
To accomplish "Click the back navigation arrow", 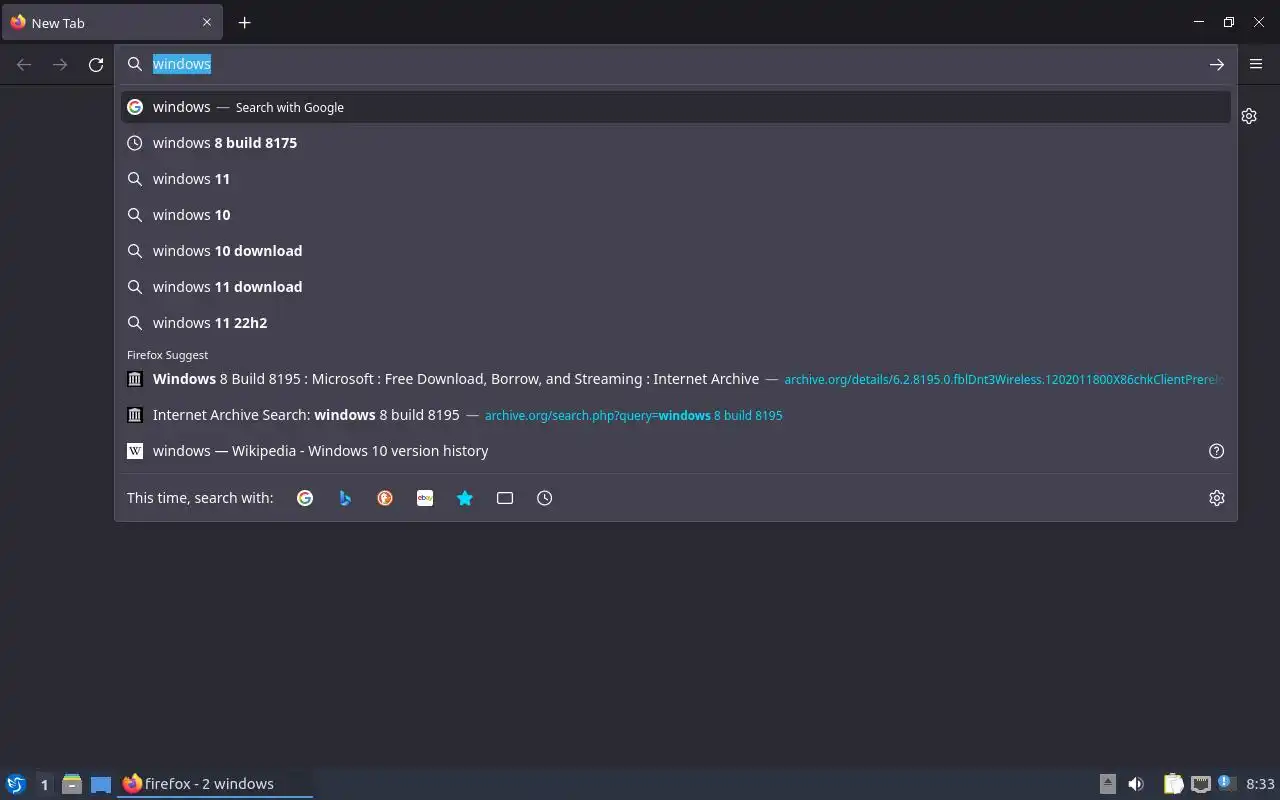I will (24, 65).
